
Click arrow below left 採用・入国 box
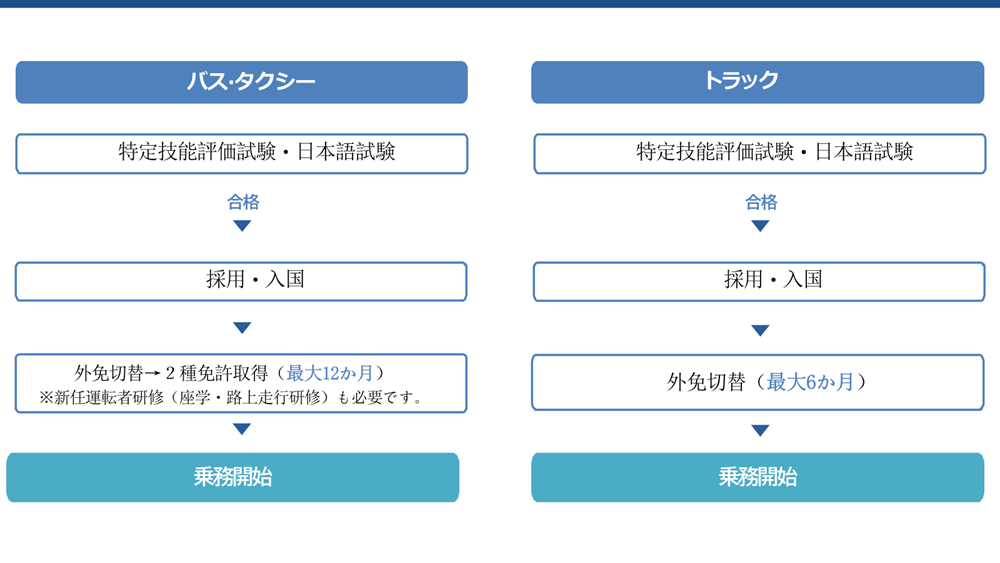click(x=242, y=328)
